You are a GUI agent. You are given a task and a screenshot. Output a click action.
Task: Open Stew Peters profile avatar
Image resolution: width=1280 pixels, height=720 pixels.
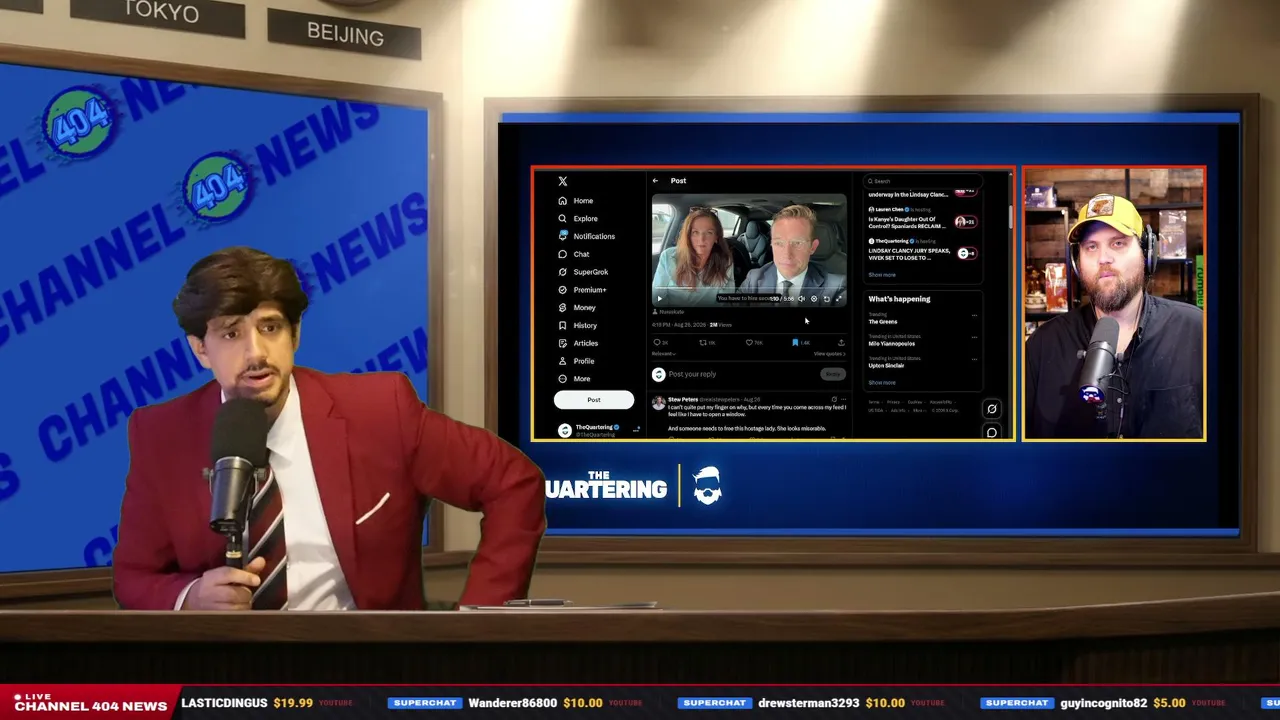658,402
